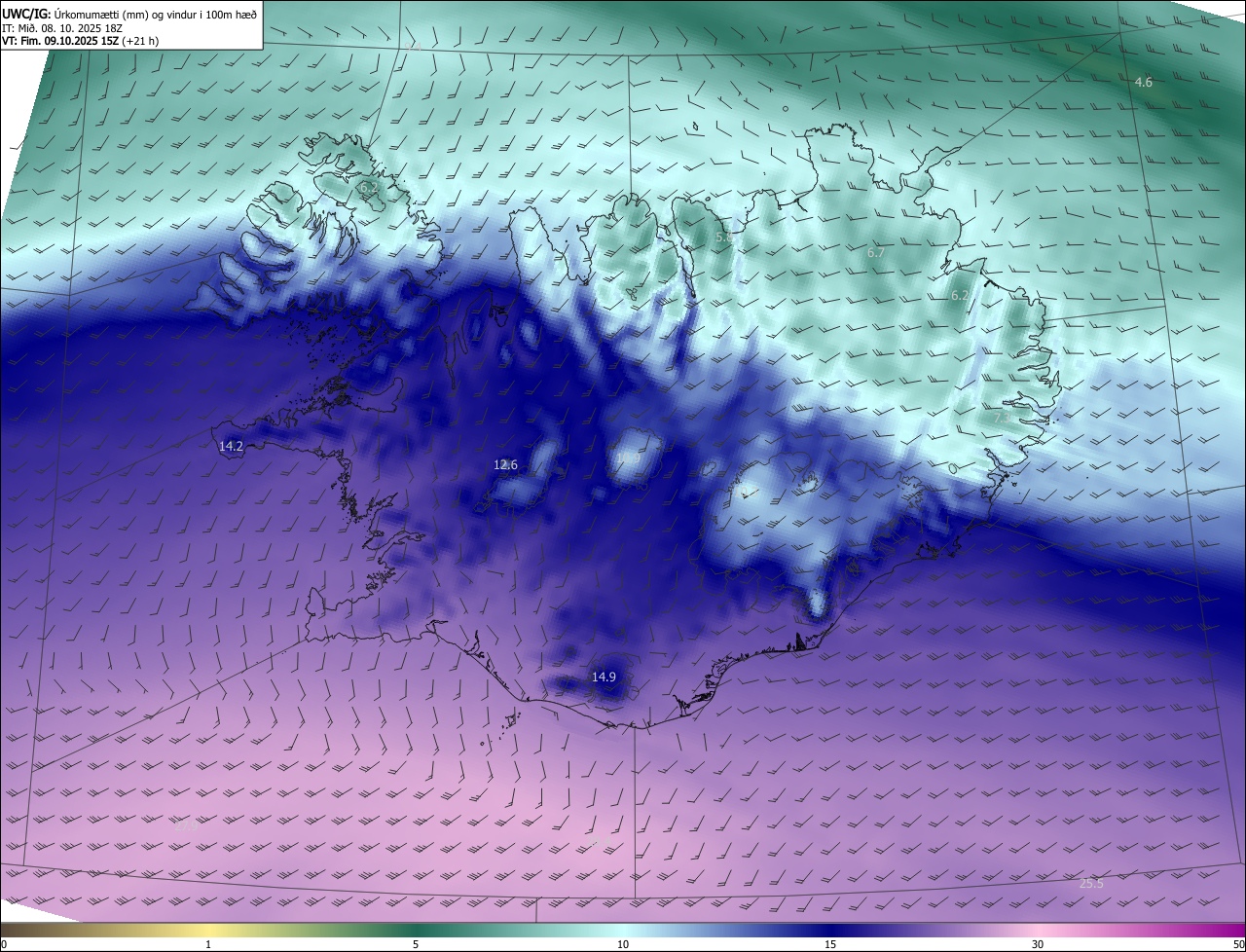The height and width of the screenshot is (952, 1246).
Task: Click the 5 tick on the color scale
Action: tap(416, 944)
